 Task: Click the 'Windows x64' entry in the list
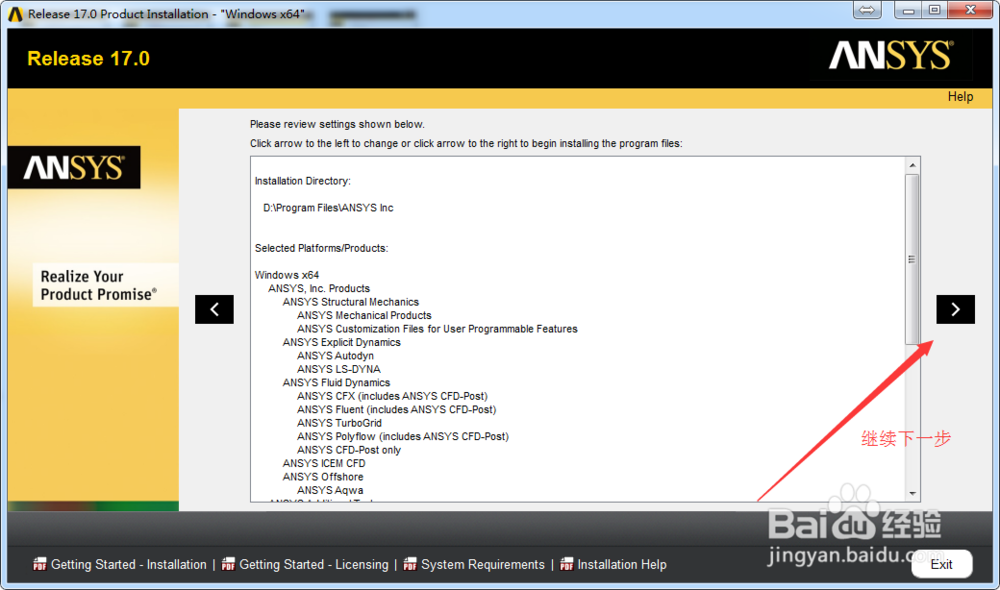click(286, 275)
